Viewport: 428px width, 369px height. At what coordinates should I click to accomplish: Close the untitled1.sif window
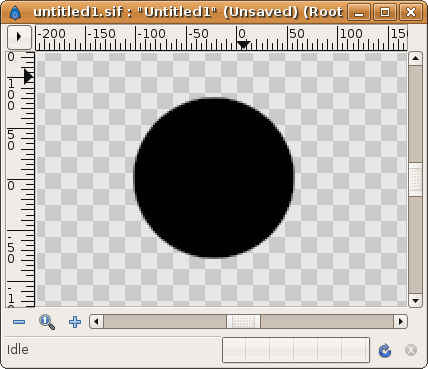[x=411, y=13]
